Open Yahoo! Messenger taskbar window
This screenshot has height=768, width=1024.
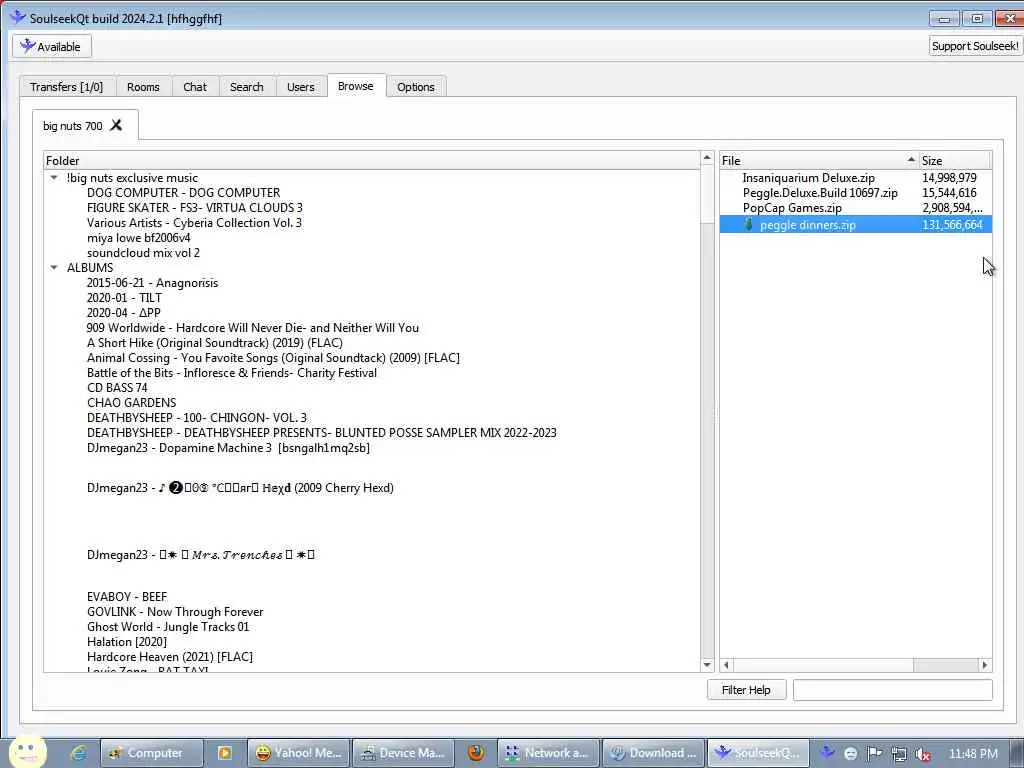coord(299,753)
